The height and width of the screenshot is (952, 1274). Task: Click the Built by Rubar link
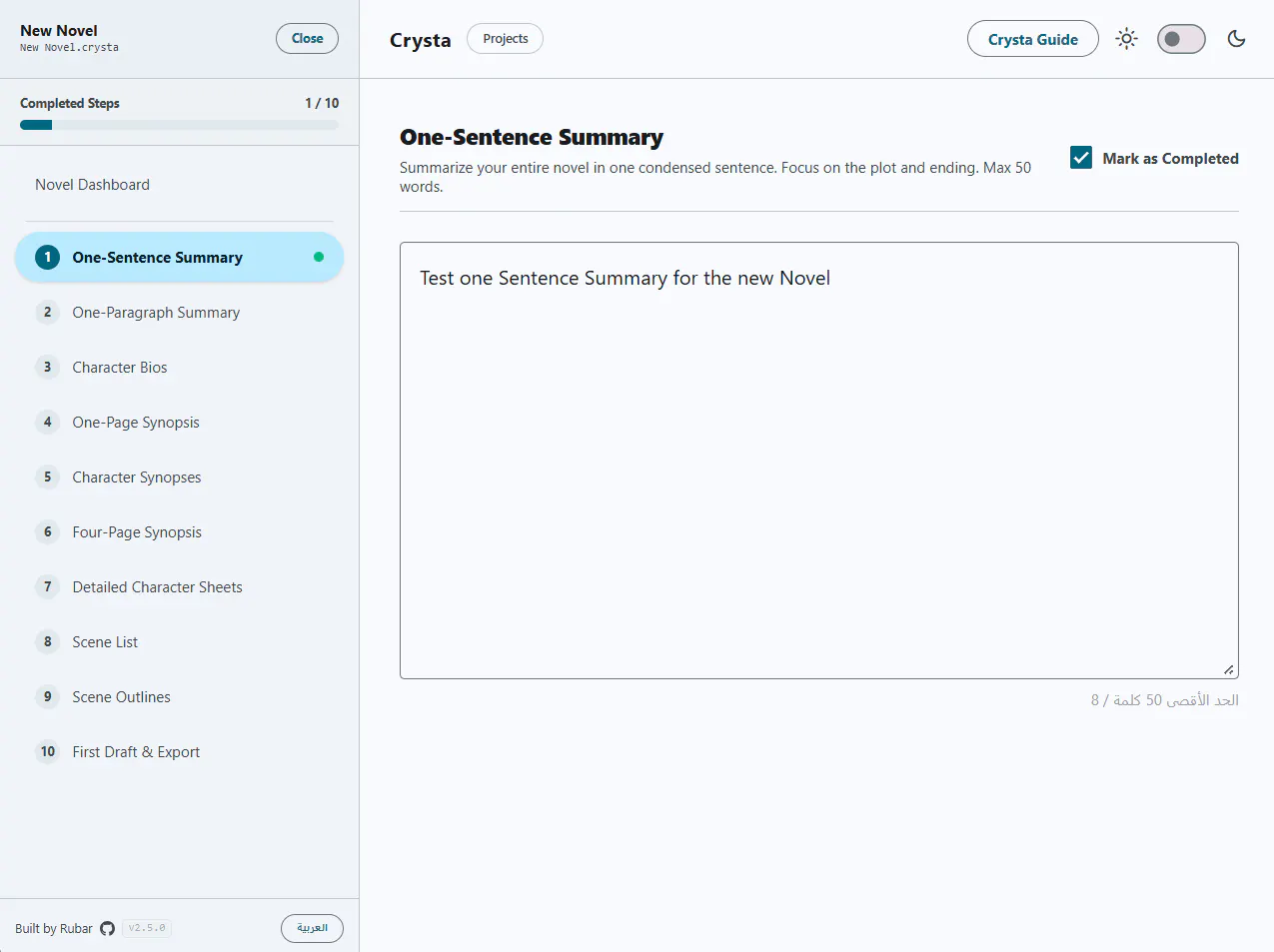click(x=54, y=928)
